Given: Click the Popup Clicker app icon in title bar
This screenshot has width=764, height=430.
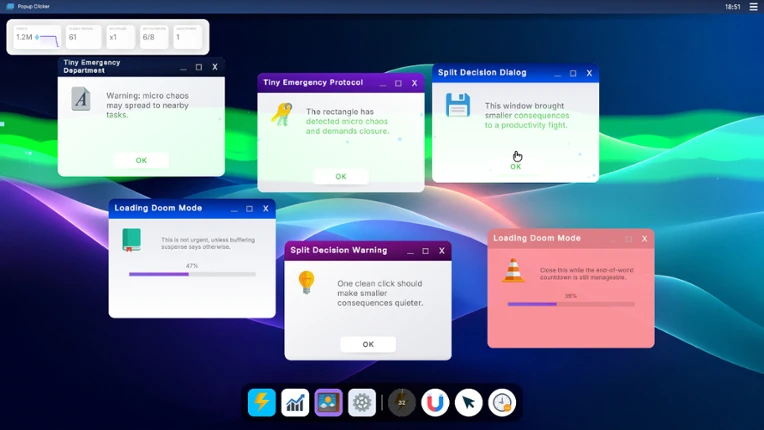Looking at the screenshot, I should click(10, 6).
